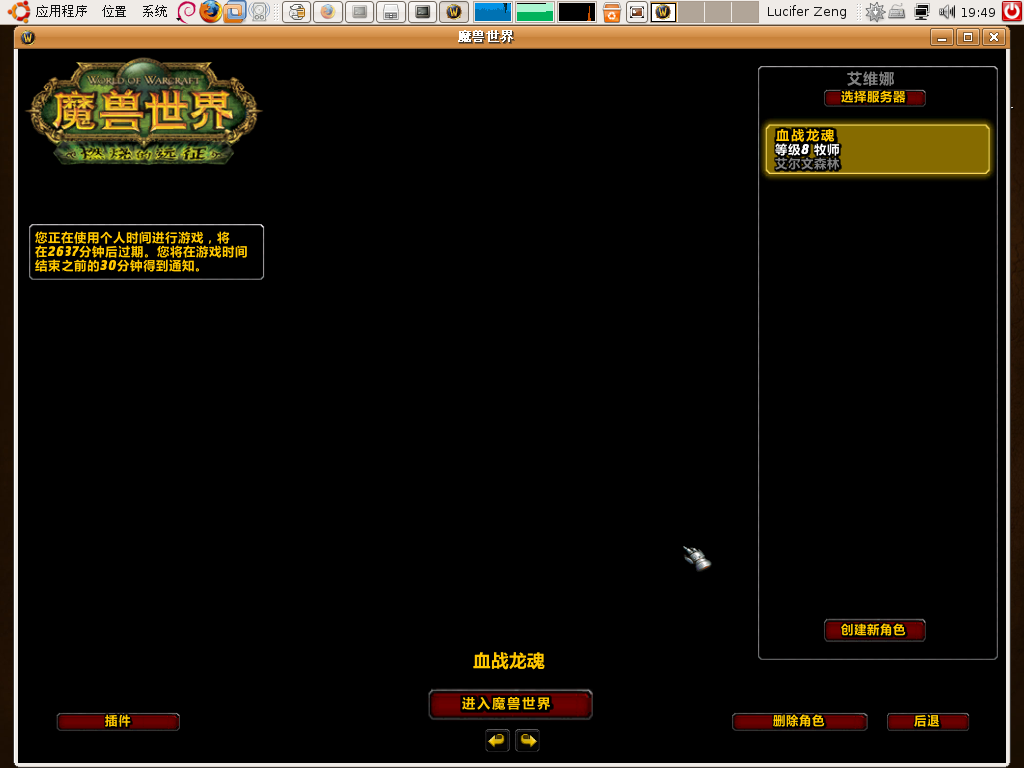Click the show desktop panel icon
The image size is (1024, 768).
[x=637, y=12]
